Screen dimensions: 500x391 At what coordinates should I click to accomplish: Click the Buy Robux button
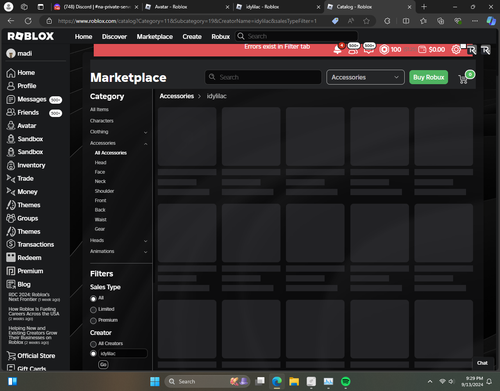pos(429,77)
